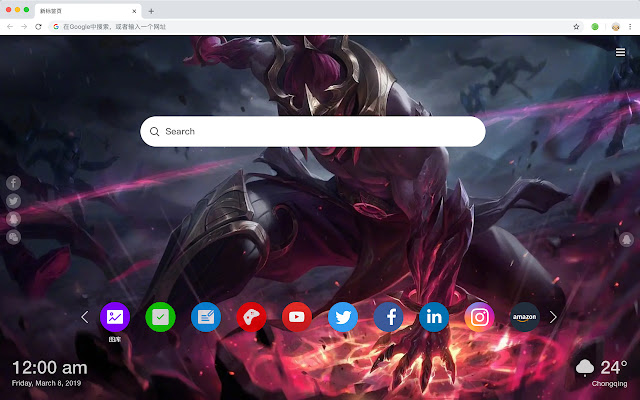Open the Amazon shortcut

[525, 317]
